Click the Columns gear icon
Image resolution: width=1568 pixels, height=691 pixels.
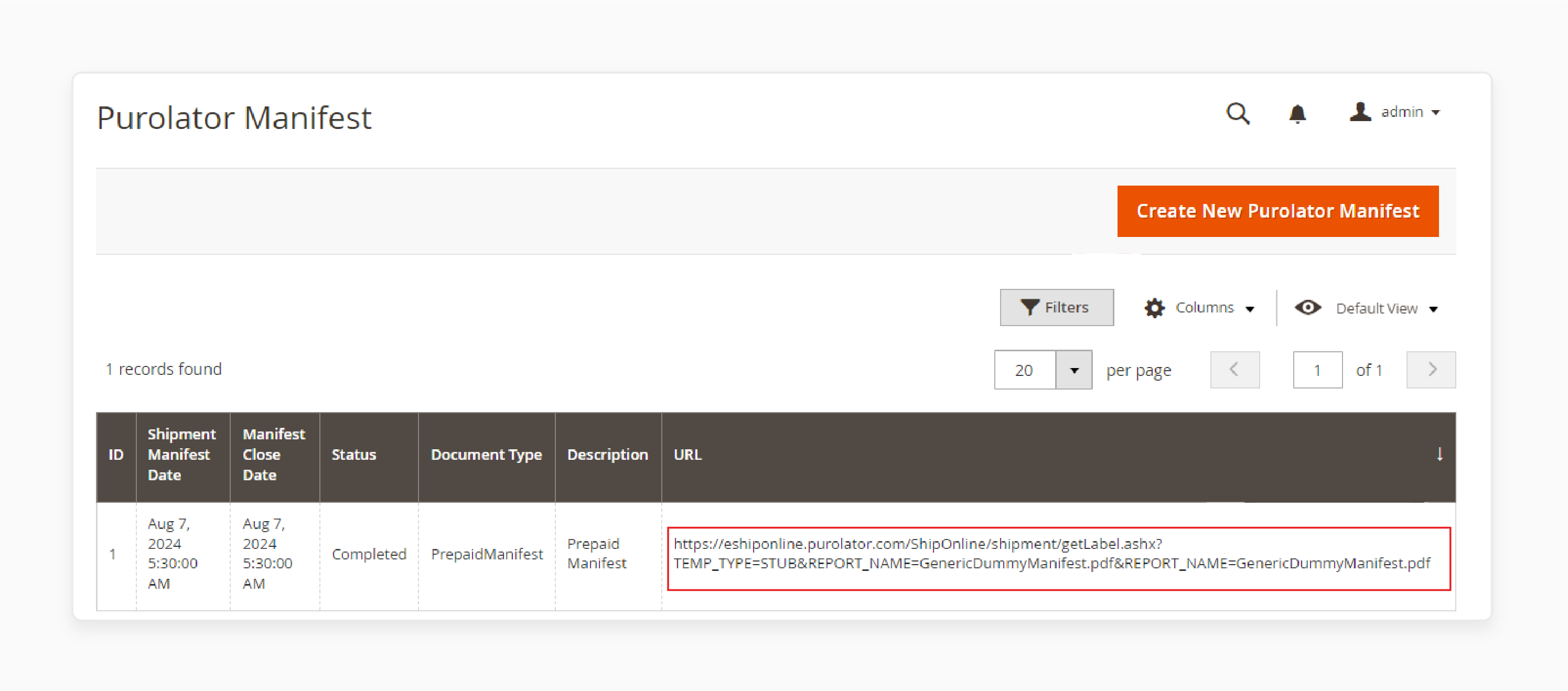(1154, 308)
